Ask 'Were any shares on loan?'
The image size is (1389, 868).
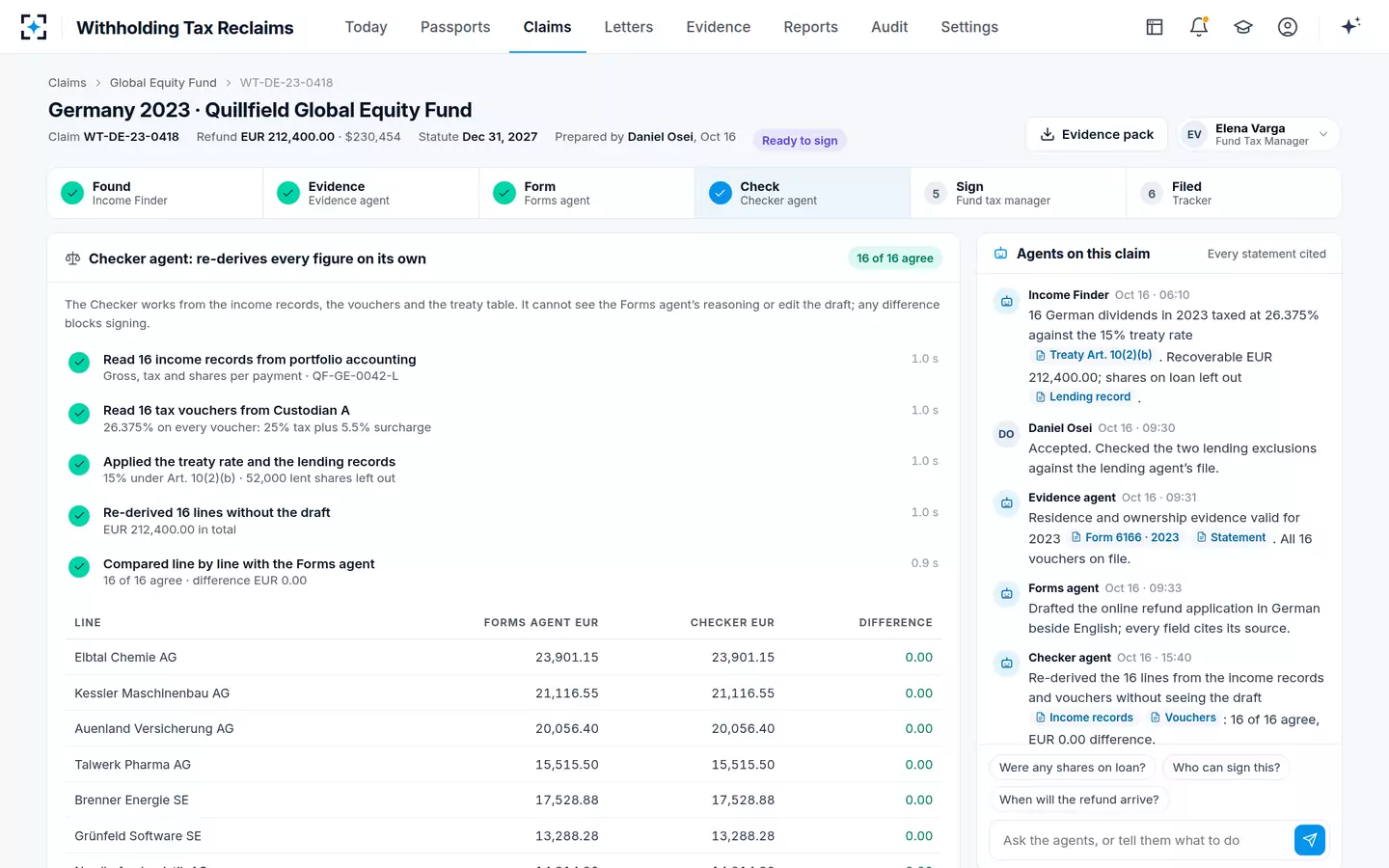pos(1073,768)
